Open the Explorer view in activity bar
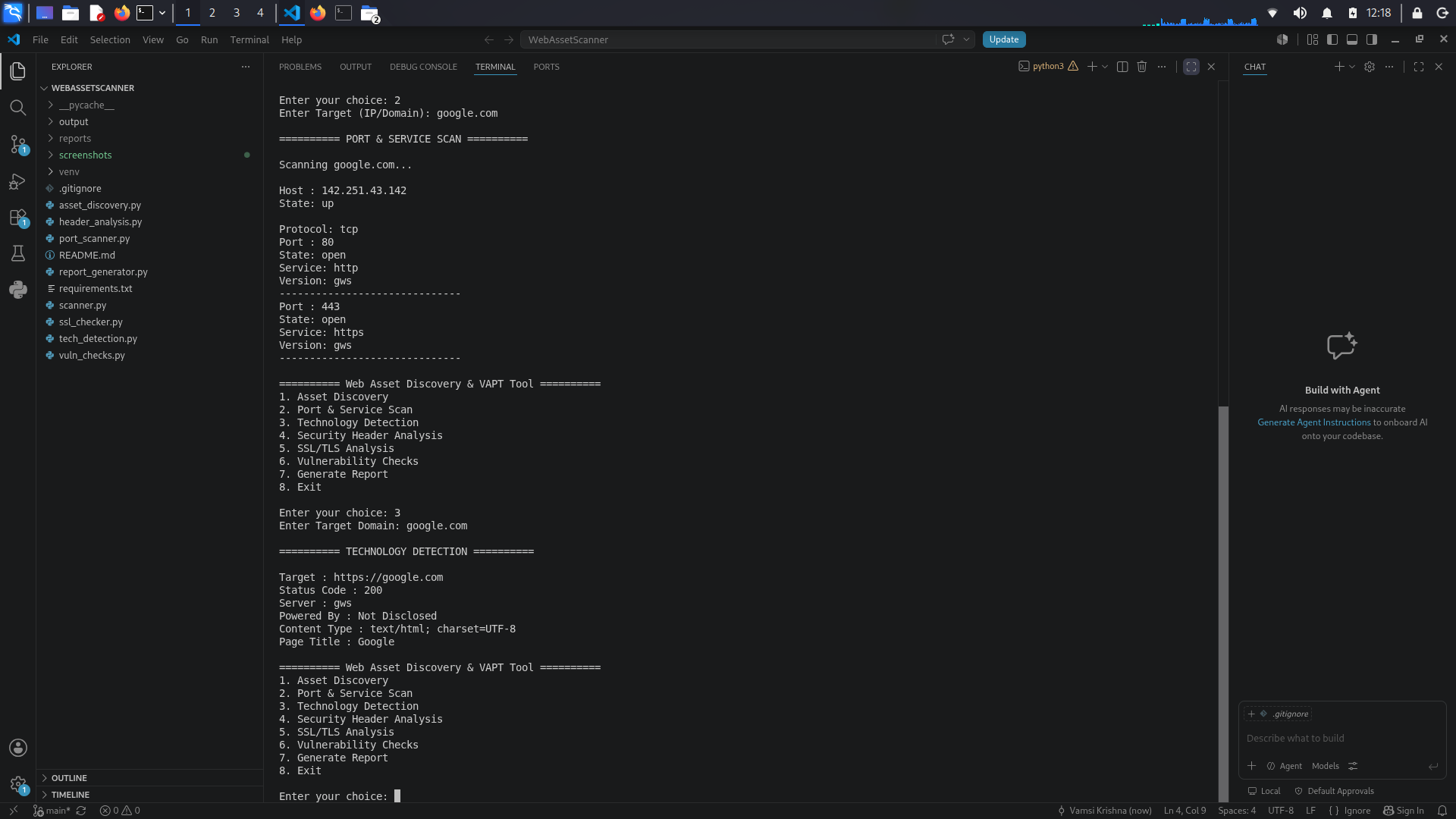1456x819 pixels. click(18, 71)
